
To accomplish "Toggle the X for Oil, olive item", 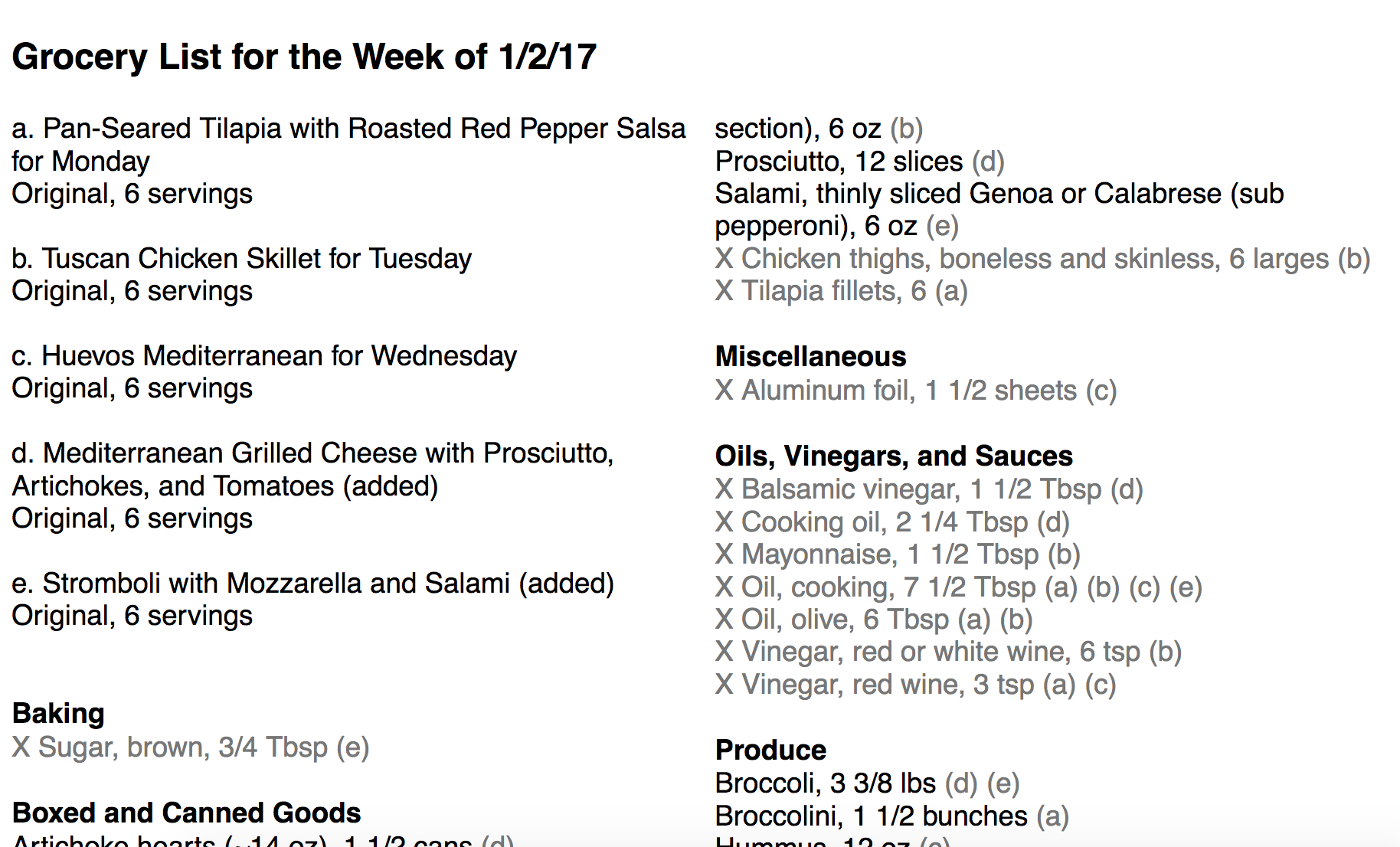I will point(724,620).
